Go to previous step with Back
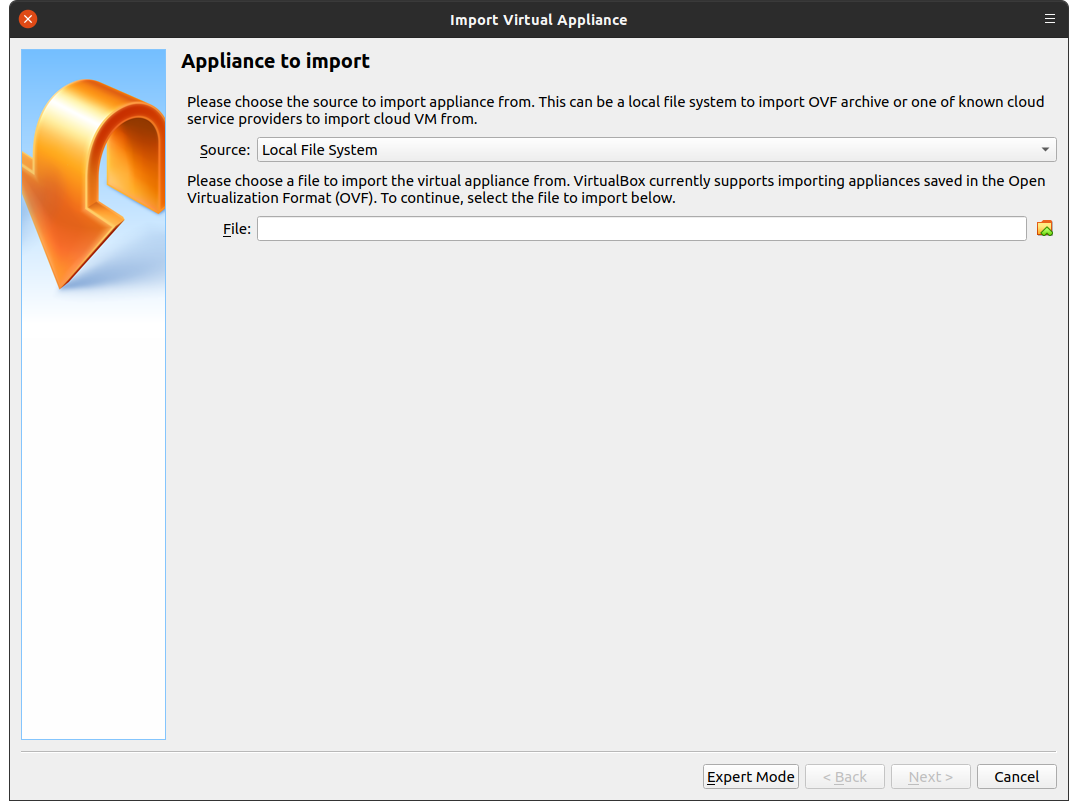Screen dimensions: 1078x810 click(844, 777)
